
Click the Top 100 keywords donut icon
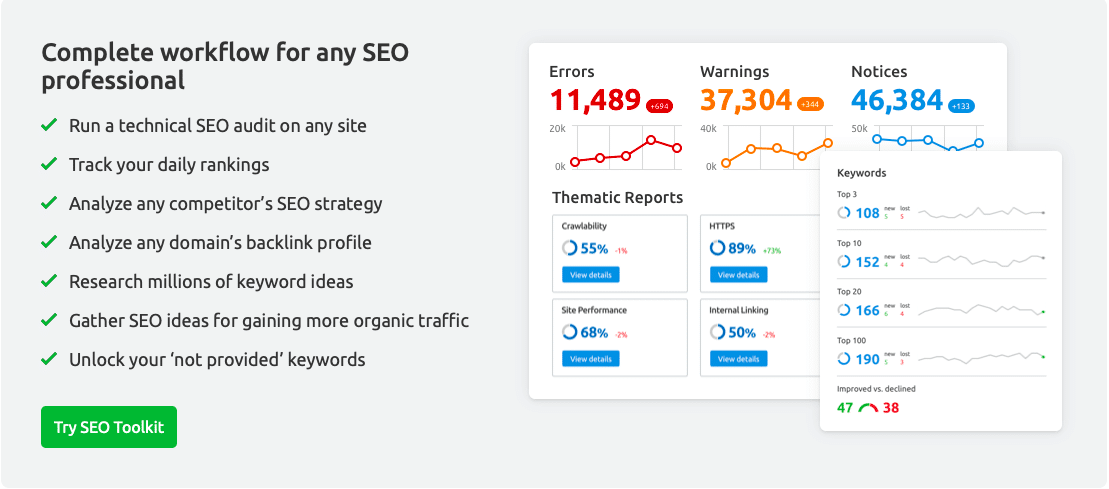[844, 359]
